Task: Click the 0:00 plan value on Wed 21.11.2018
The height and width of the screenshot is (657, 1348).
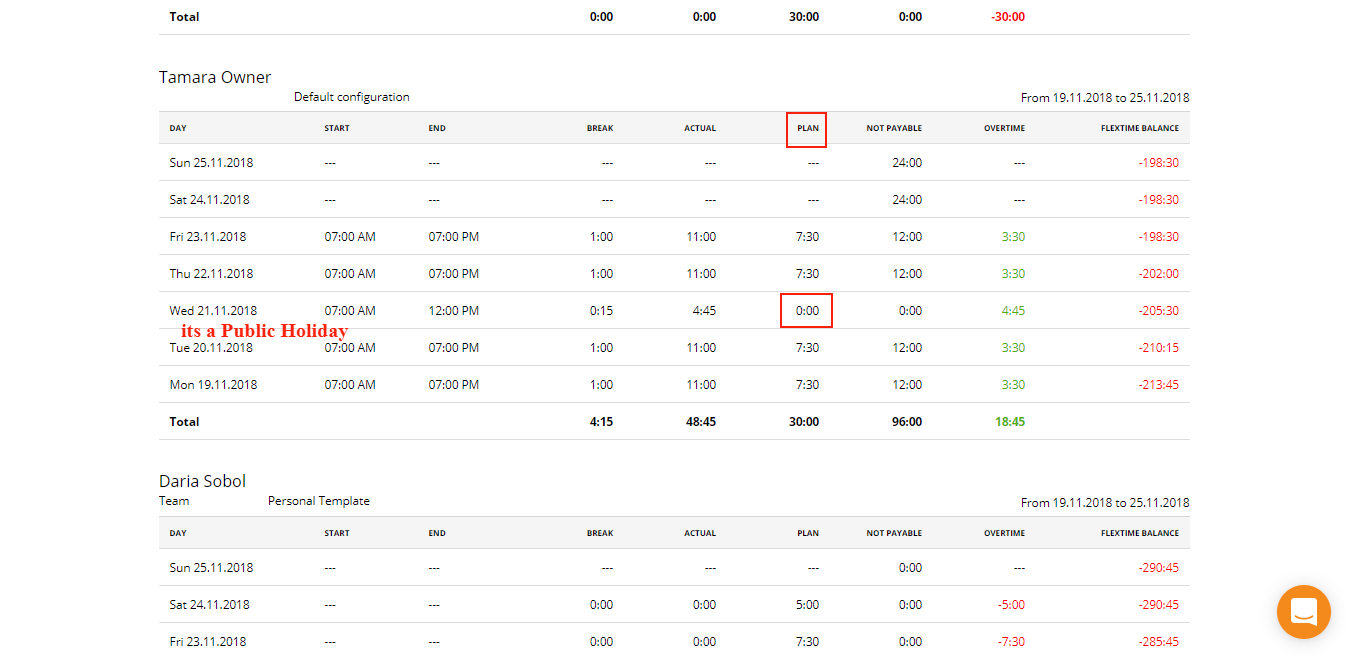Action: [x=807, y=310]
